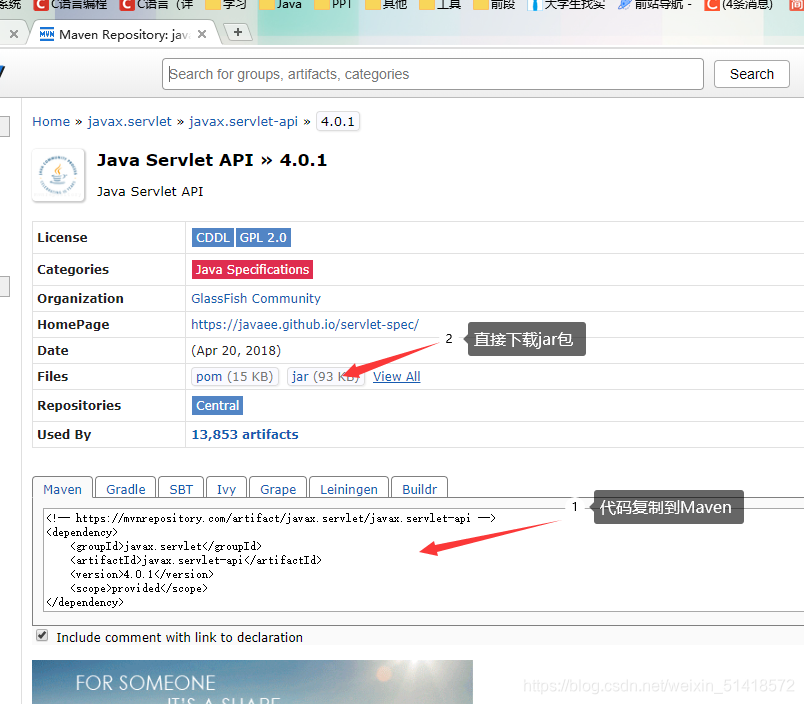Open the Central repository tag

pos(217,406)
